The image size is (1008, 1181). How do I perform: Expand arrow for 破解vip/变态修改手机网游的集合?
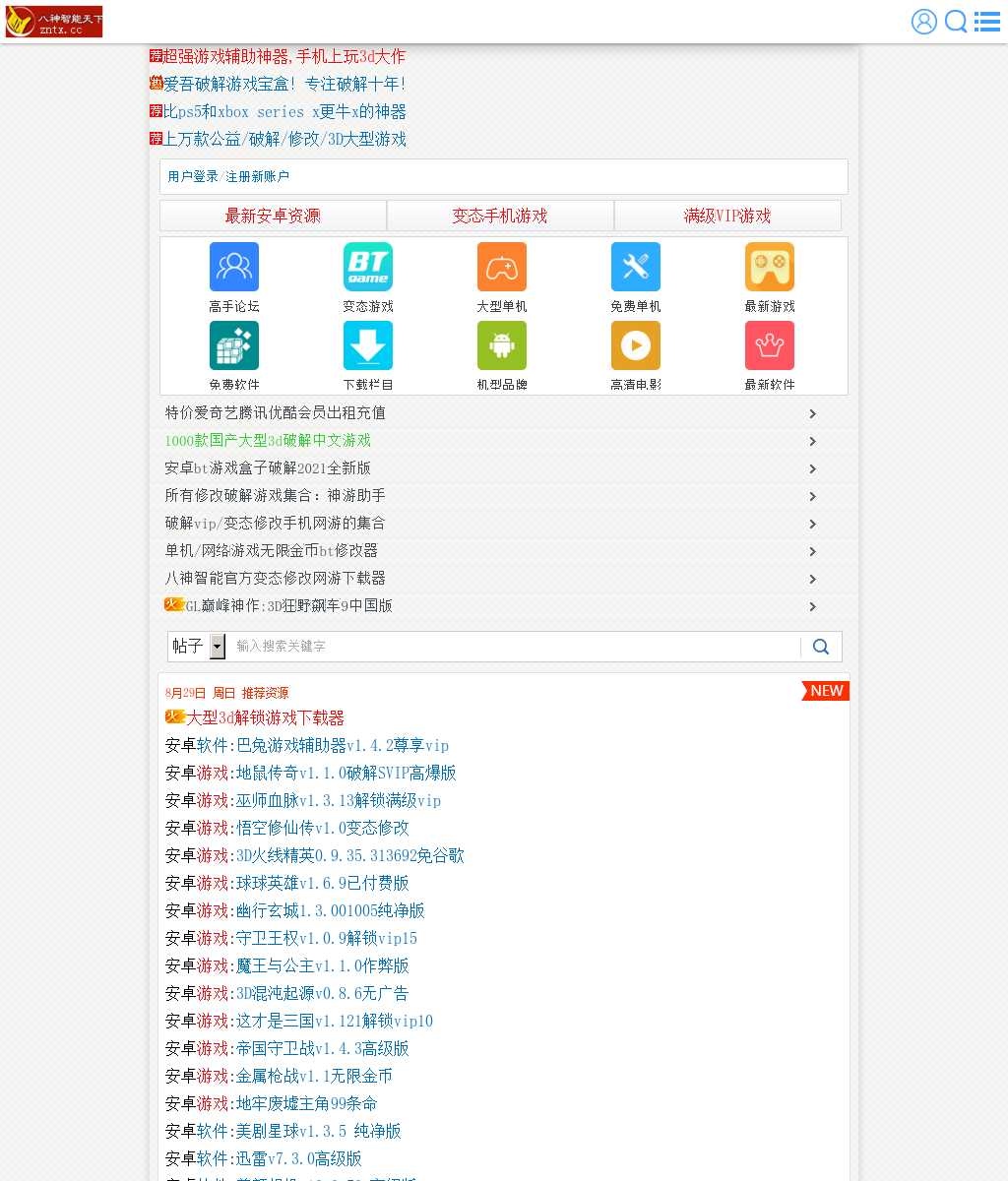tap(813, 524)
